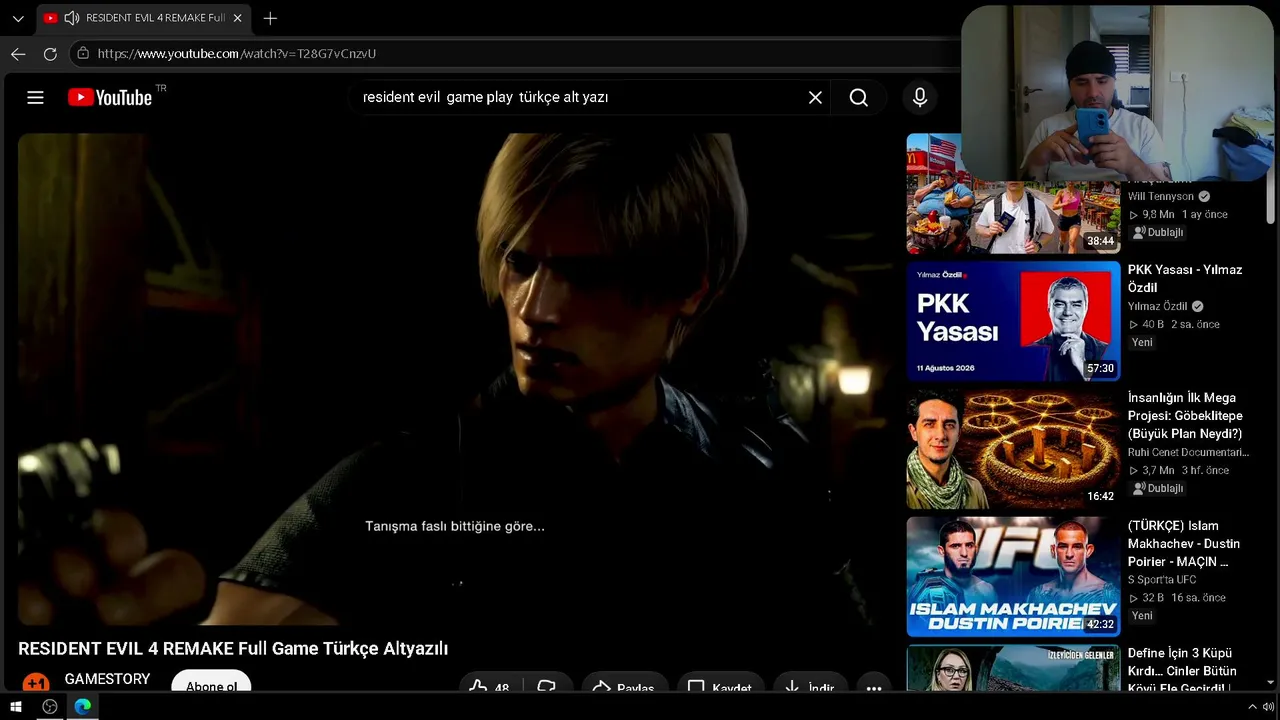
Task: Save the video with Kaydet
Action: 720,687
